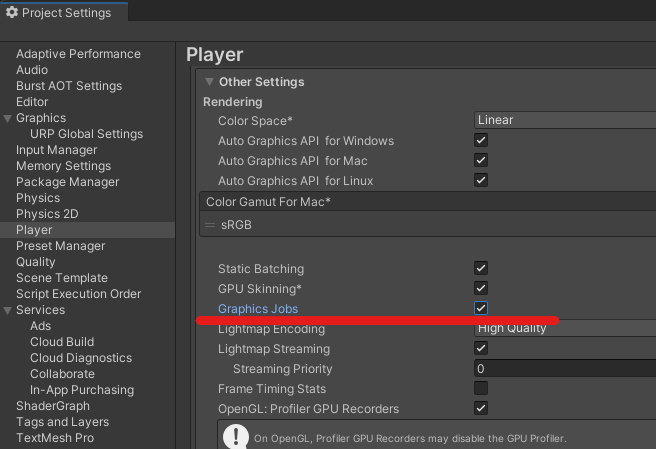The width and height of the screenshot is (656, 449).
Task: Click the Static Batching label
Action: coord(261,269)
